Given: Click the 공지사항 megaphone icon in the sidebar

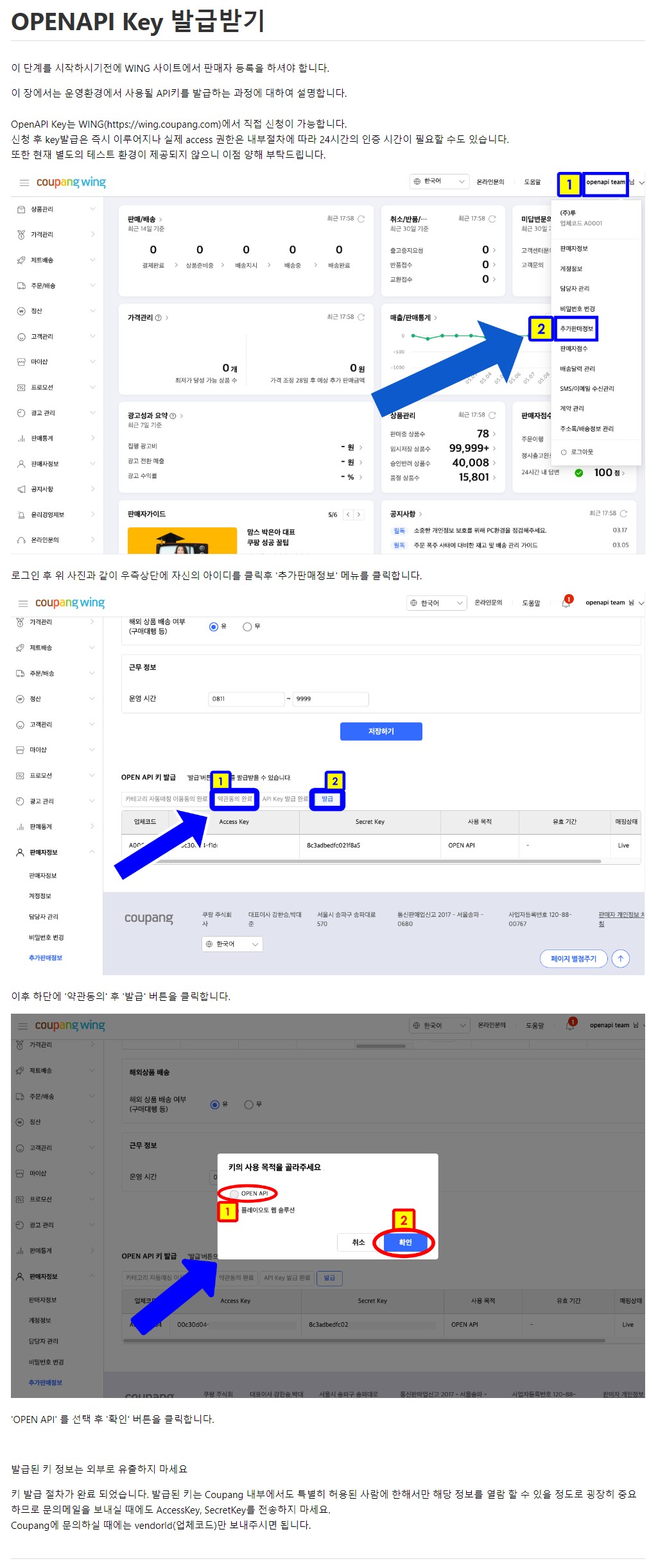Looking at the screenshot, I should tap(21, 489).
